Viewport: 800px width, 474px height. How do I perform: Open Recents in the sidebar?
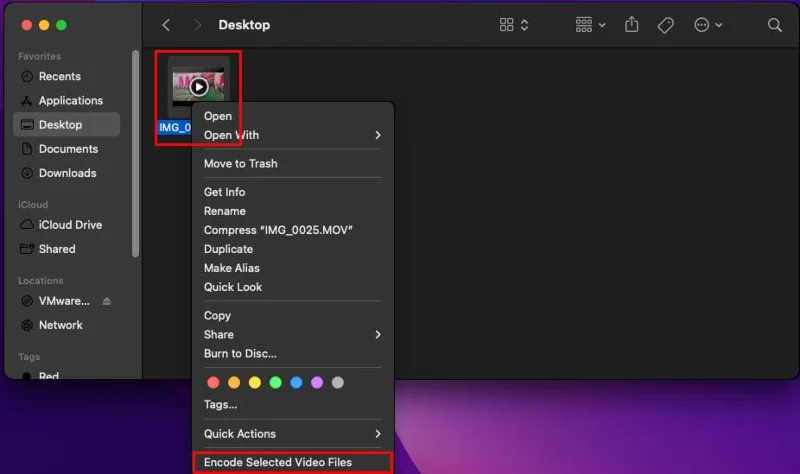[x=66, y=77]
